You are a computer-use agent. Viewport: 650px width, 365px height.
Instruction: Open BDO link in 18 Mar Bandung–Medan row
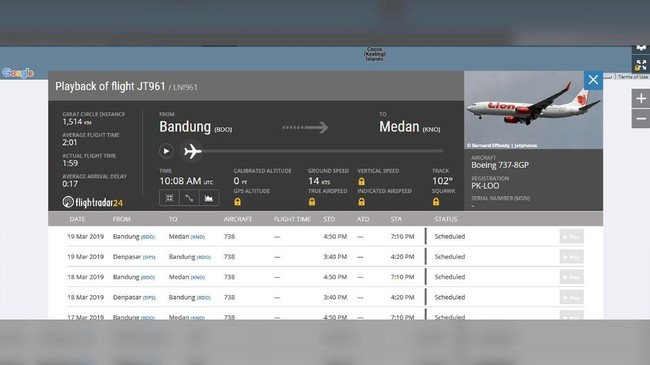click(x=148, y=277)
